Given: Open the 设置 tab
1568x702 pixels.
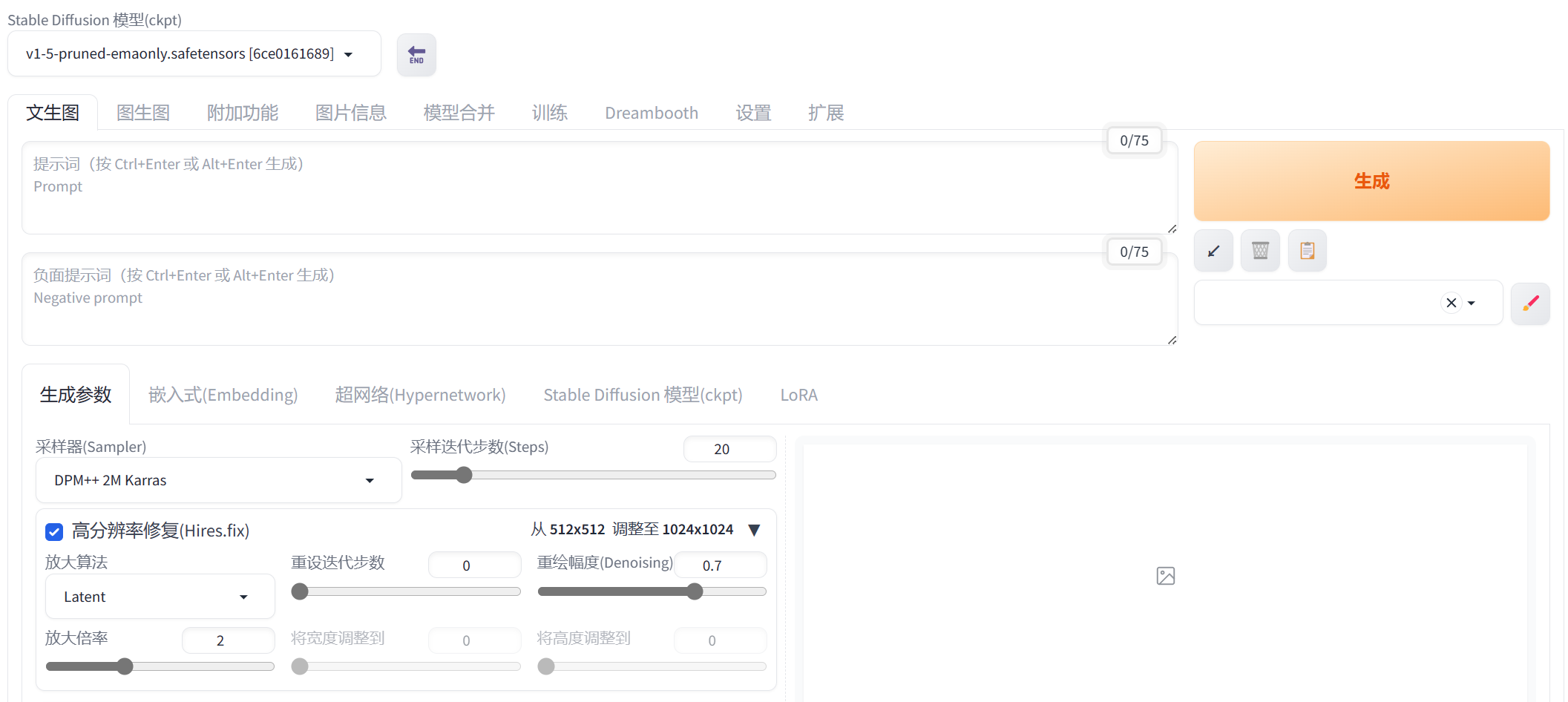Looking at the screenshot, I should point(754,113).
